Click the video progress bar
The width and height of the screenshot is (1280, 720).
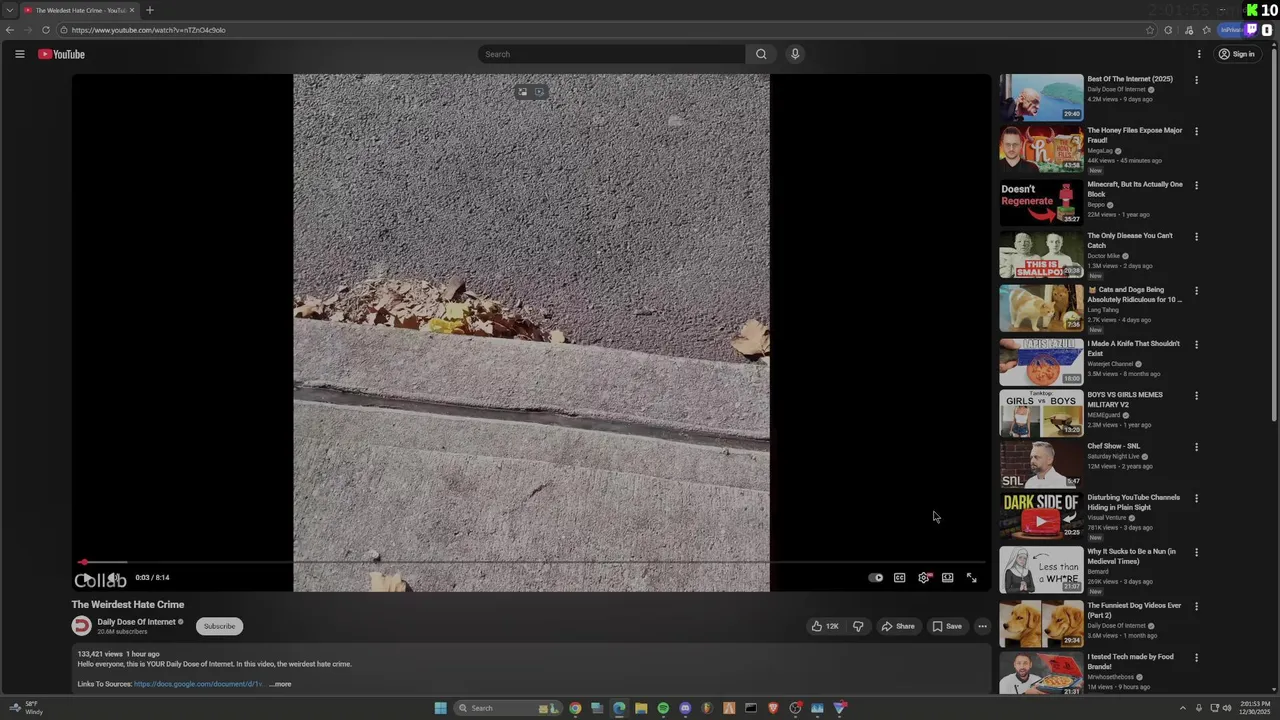(531, 562)
